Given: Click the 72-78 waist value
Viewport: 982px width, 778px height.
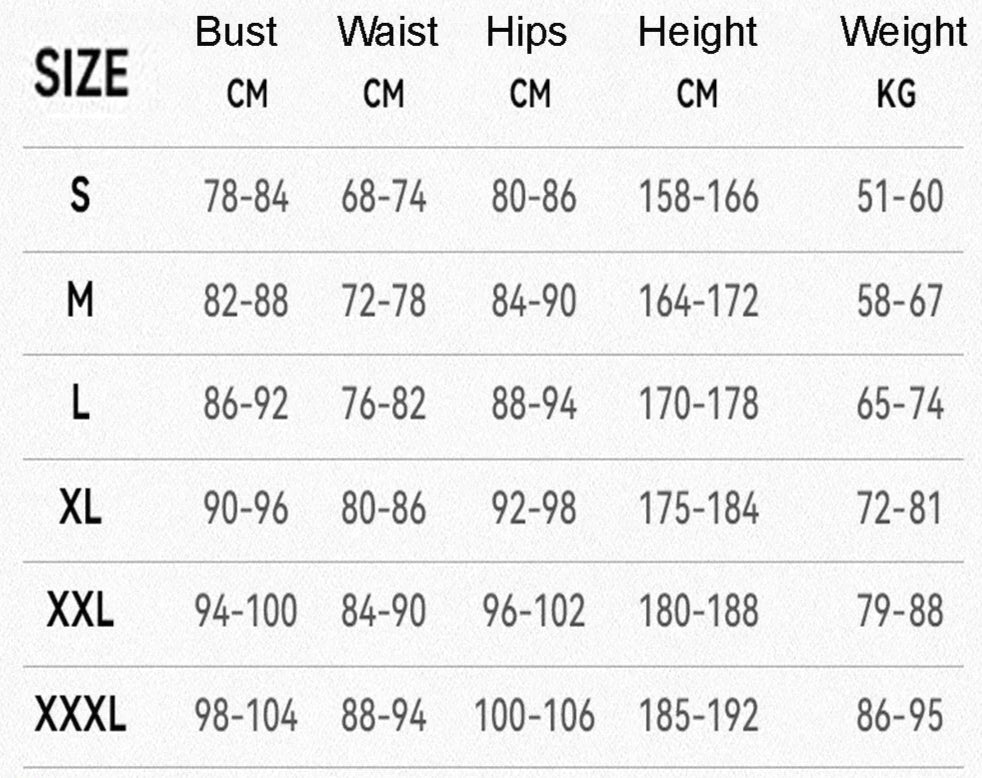Looking at the screenshot, I should 384,301.
